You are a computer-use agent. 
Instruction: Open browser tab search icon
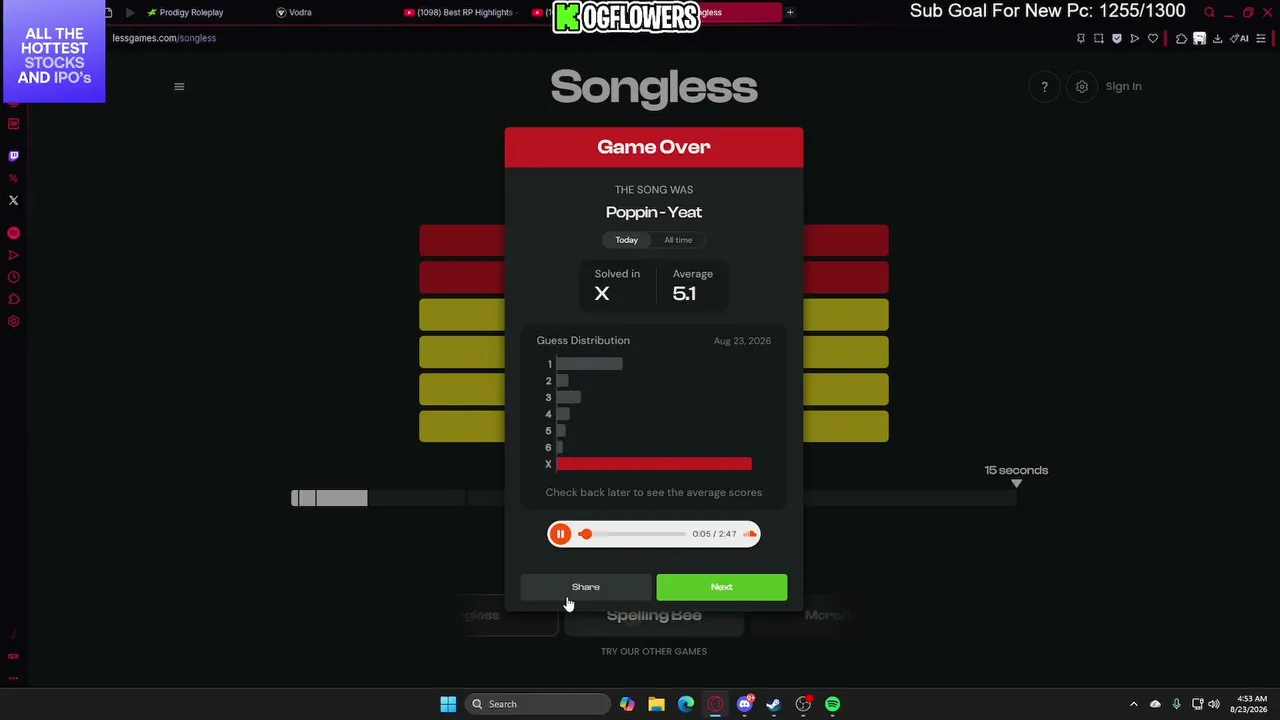[x=1209, y=12]
